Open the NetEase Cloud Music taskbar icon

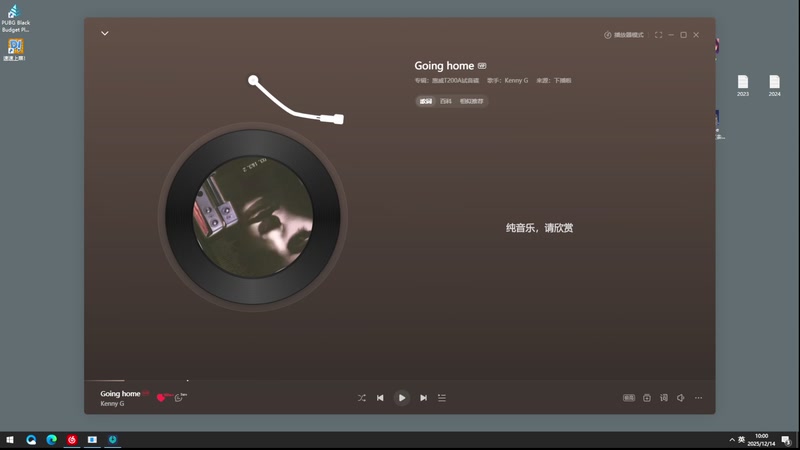pyautogui.click(x=72, y=440)
